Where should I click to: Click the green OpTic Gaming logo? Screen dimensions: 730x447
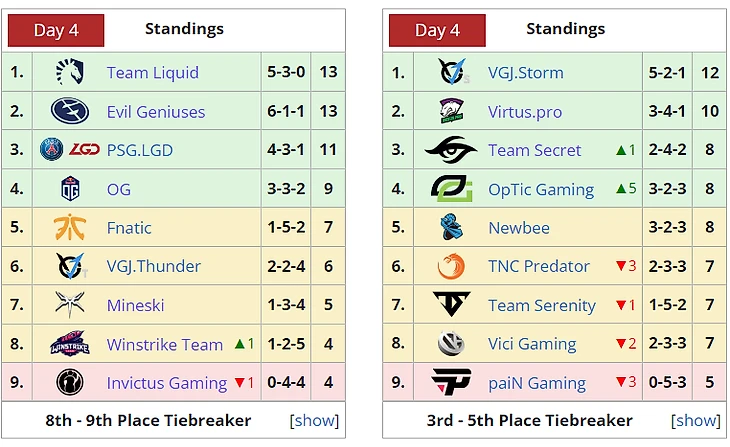click(x=451, y=189)
